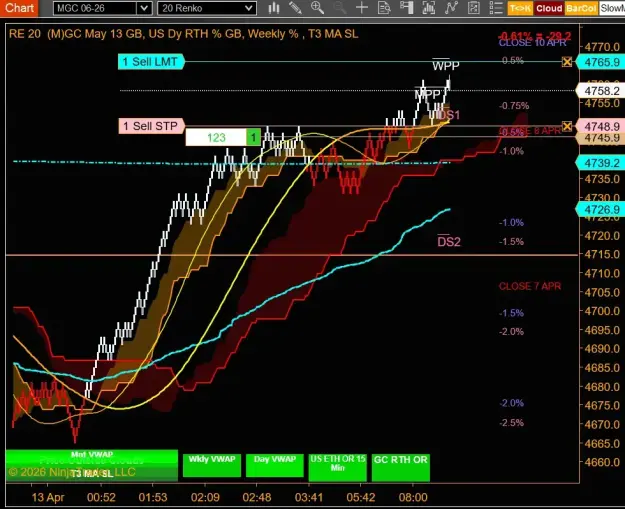Click the CLOSE 10 APR label
The width and height of the screenshot is (625, 509).
click(533, 43)
